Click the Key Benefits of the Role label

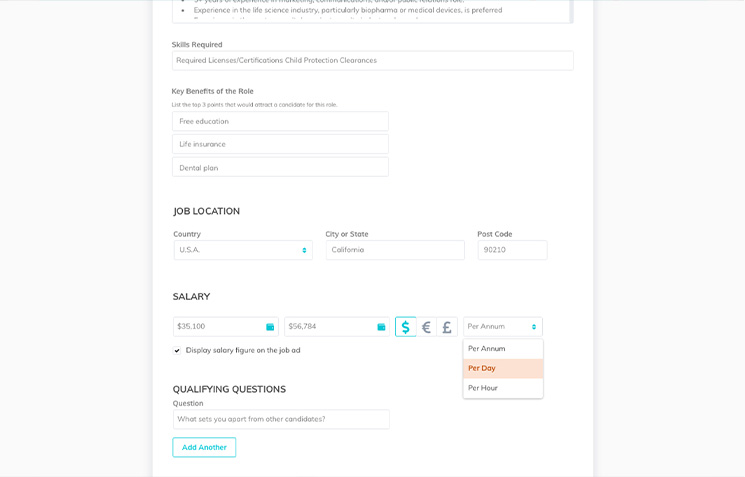point(212,91)
